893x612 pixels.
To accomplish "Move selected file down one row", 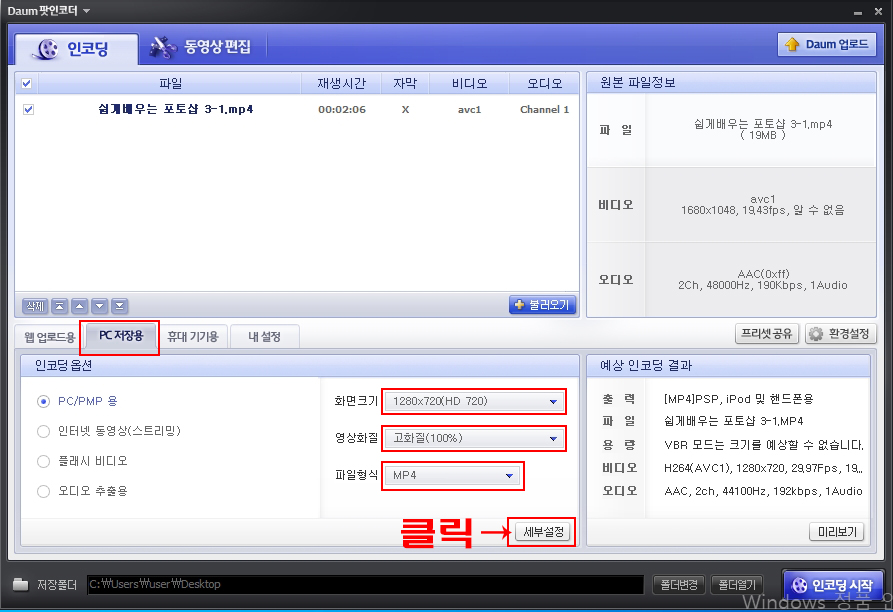I will (x=100, y=306).
